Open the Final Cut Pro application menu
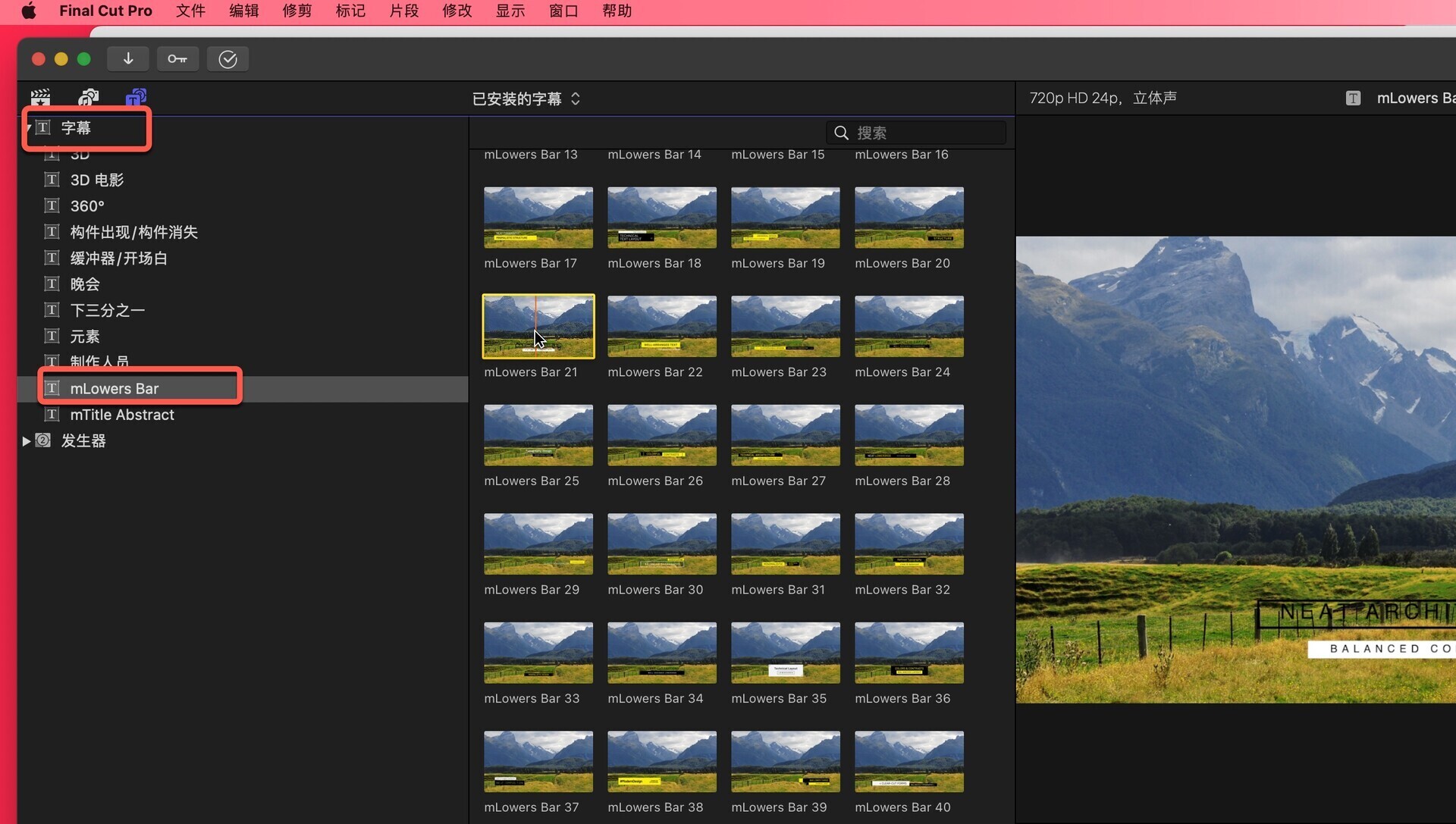 (x=105, y=11)
